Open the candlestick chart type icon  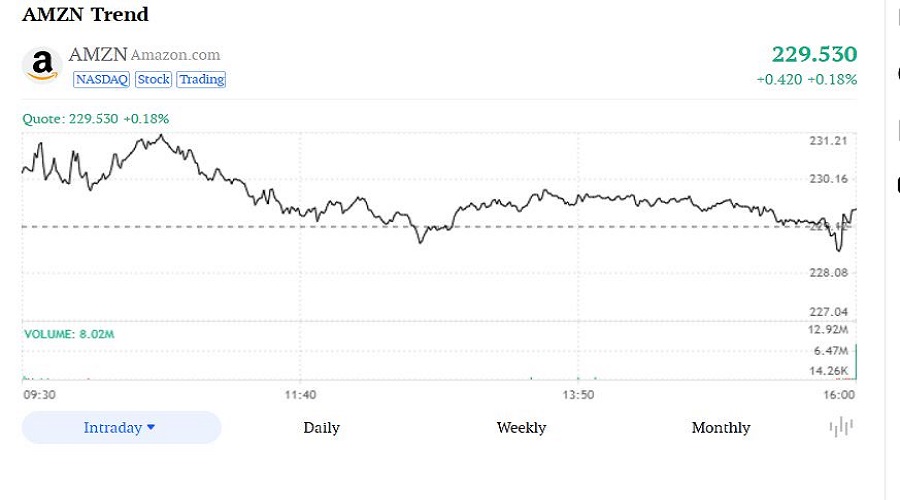click(x=841, y=427)
